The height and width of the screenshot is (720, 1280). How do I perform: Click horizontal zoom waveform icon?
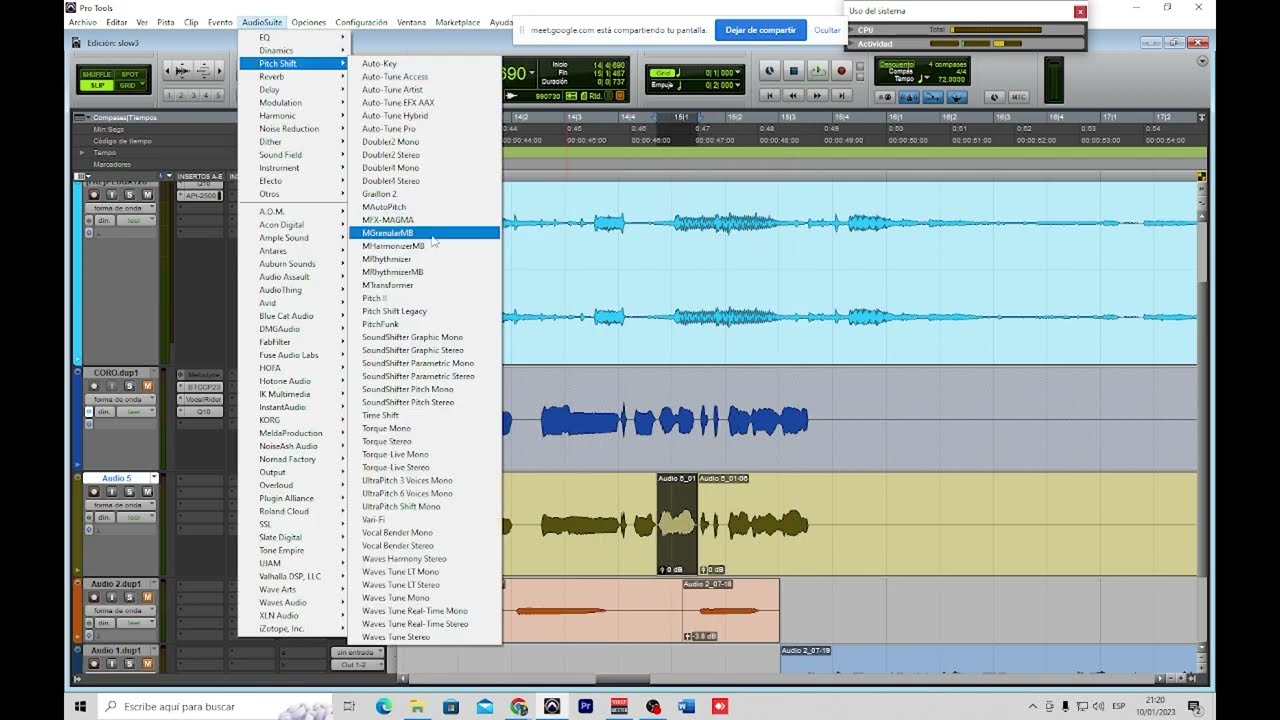[x=182, y=71]
